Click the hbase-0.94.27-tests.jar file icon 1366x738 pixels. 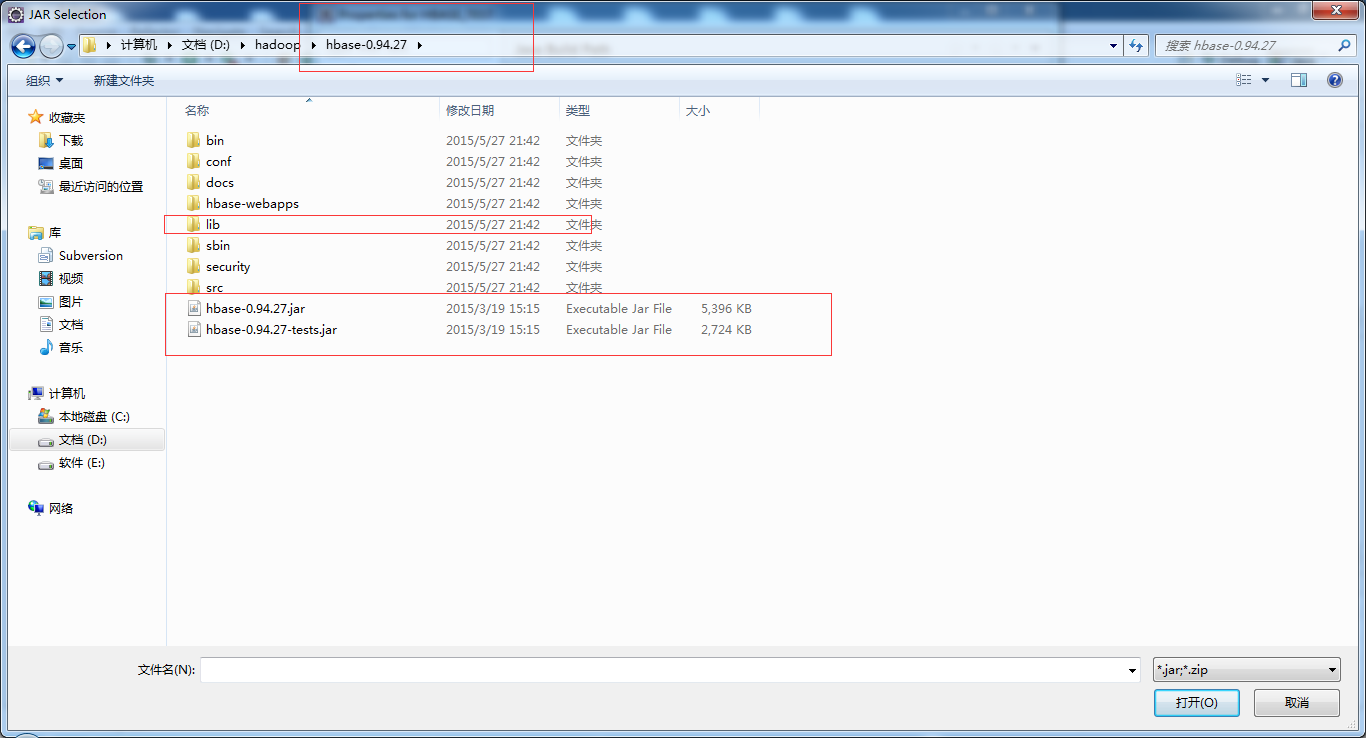pos(194,329)
